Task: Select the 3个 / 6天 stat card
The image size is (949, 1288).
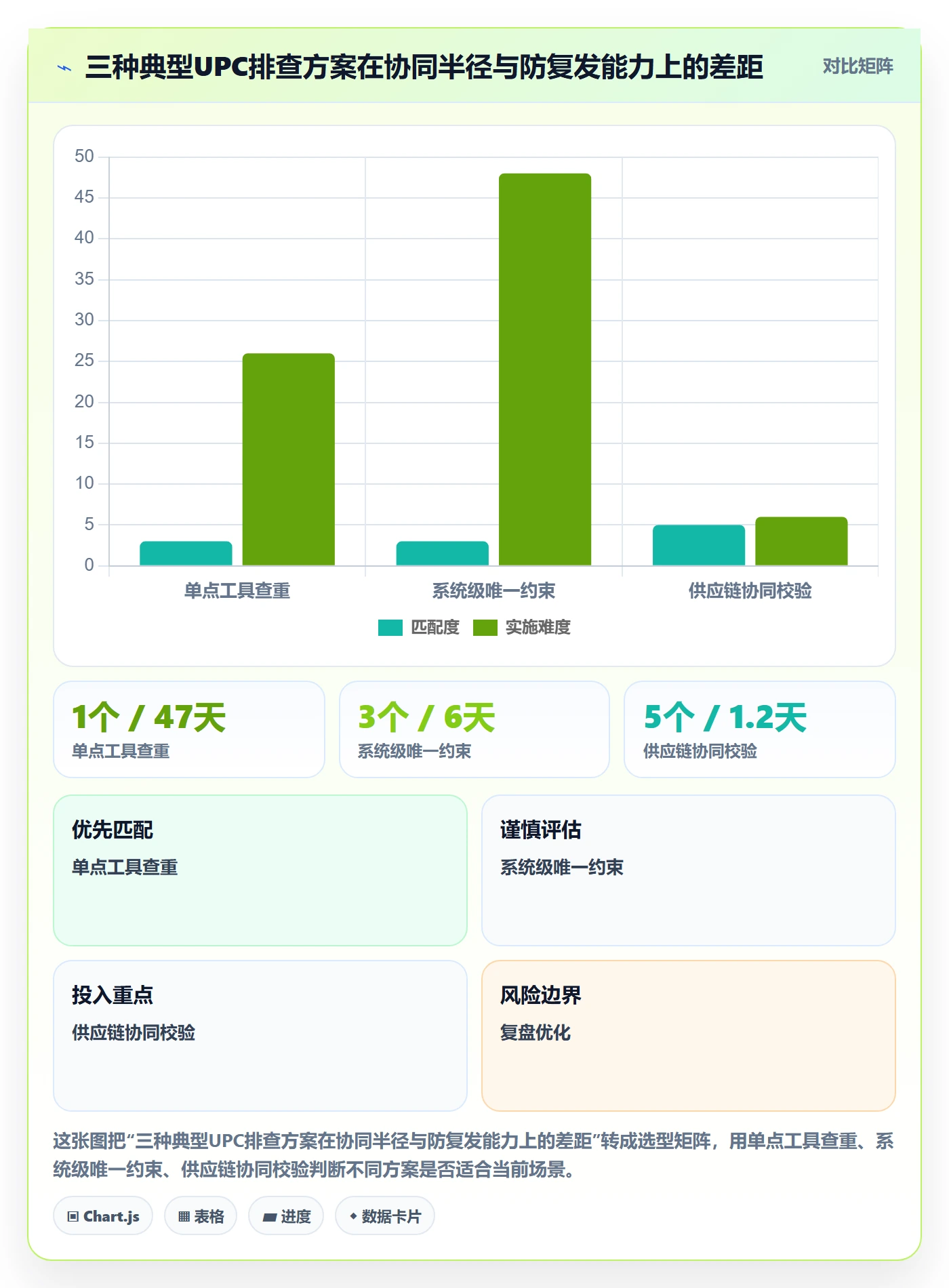Action: click(474, 729)
